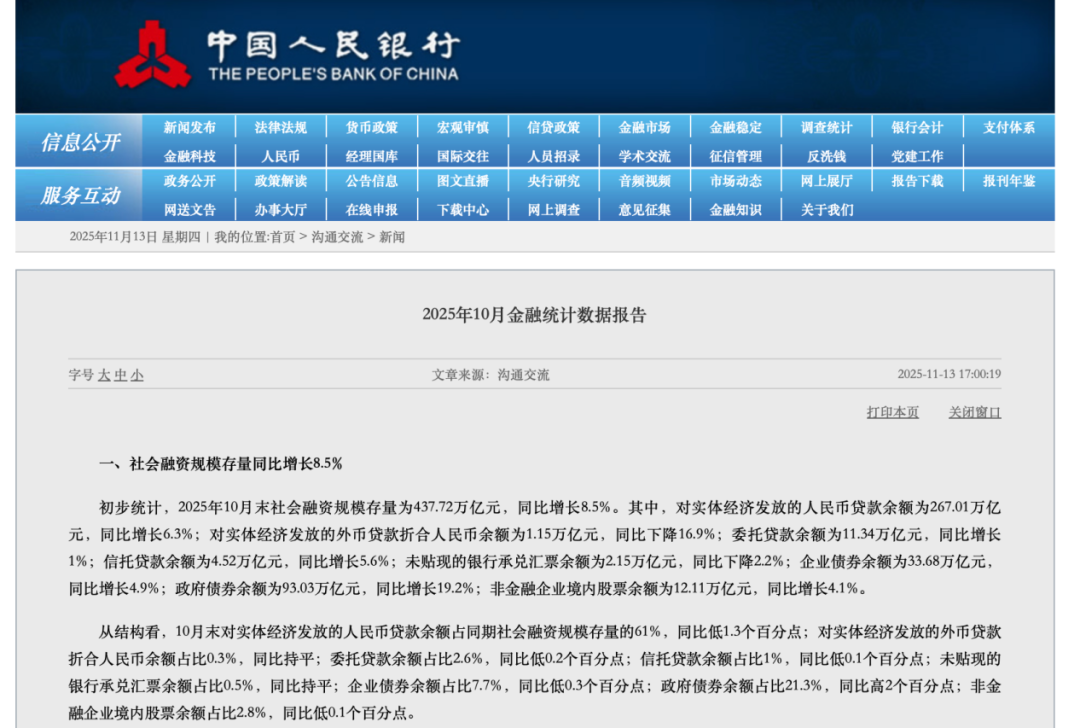Go to the 调查统计 section
1080x728 pixels.
827,127
